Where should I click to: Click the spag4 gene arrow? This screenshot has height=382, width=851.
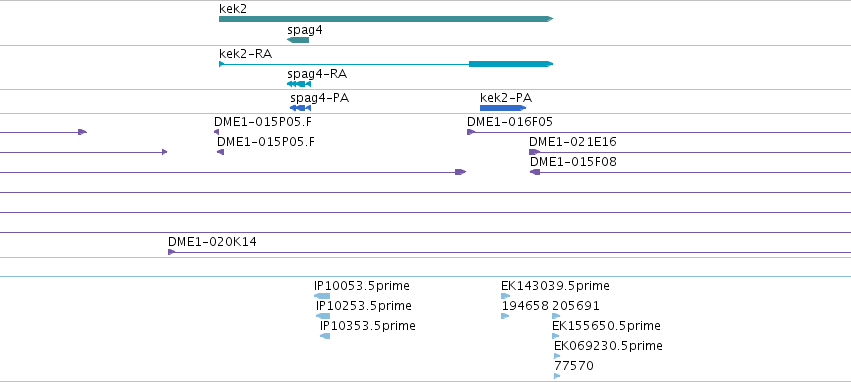pyautogui.click(x=298, y=40)
